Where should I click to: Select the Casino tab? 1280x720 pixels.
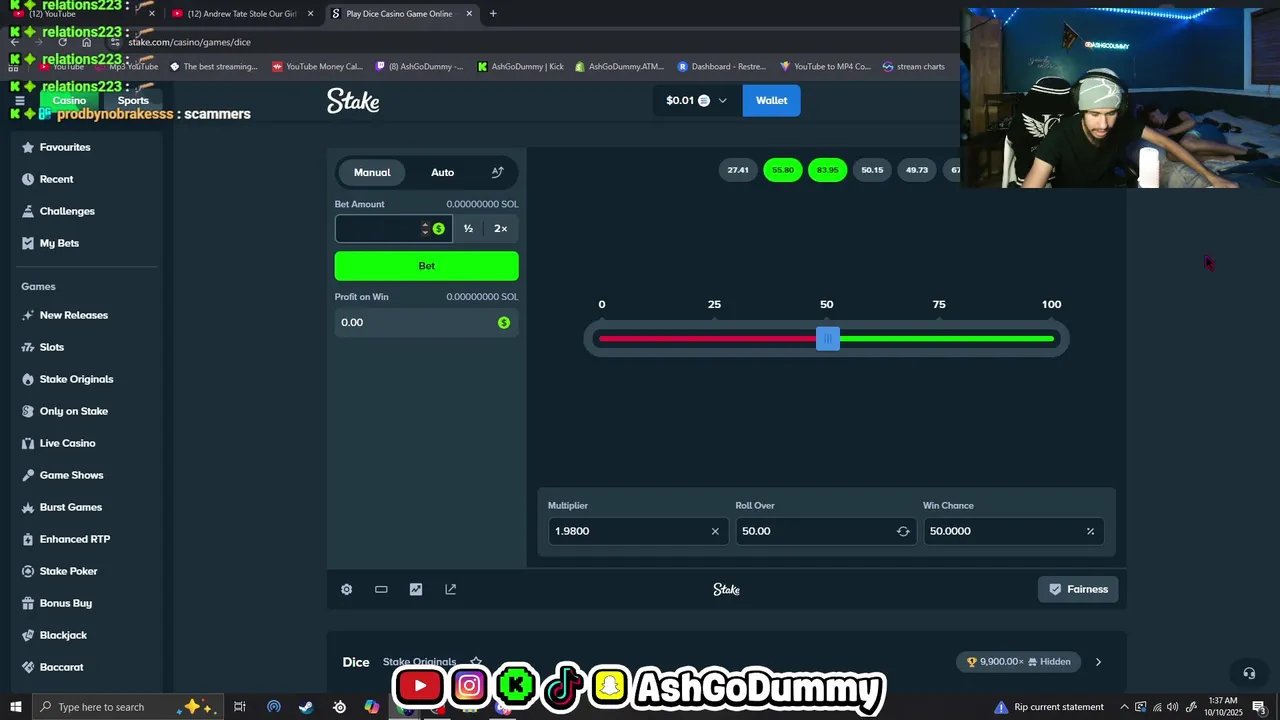(x=69, y=100)
